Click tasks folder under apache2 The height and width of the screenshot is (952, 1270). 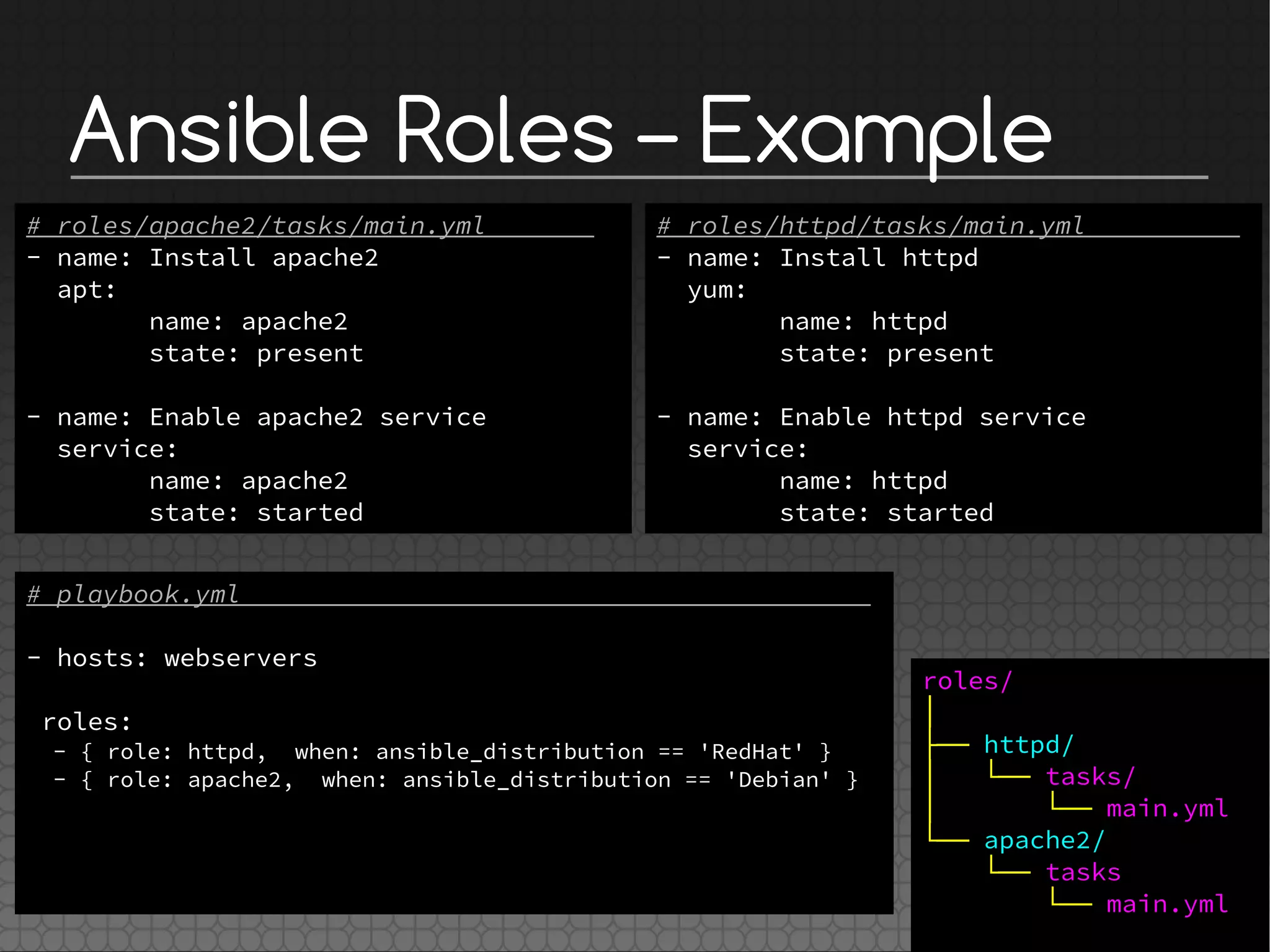point(1083,872)
